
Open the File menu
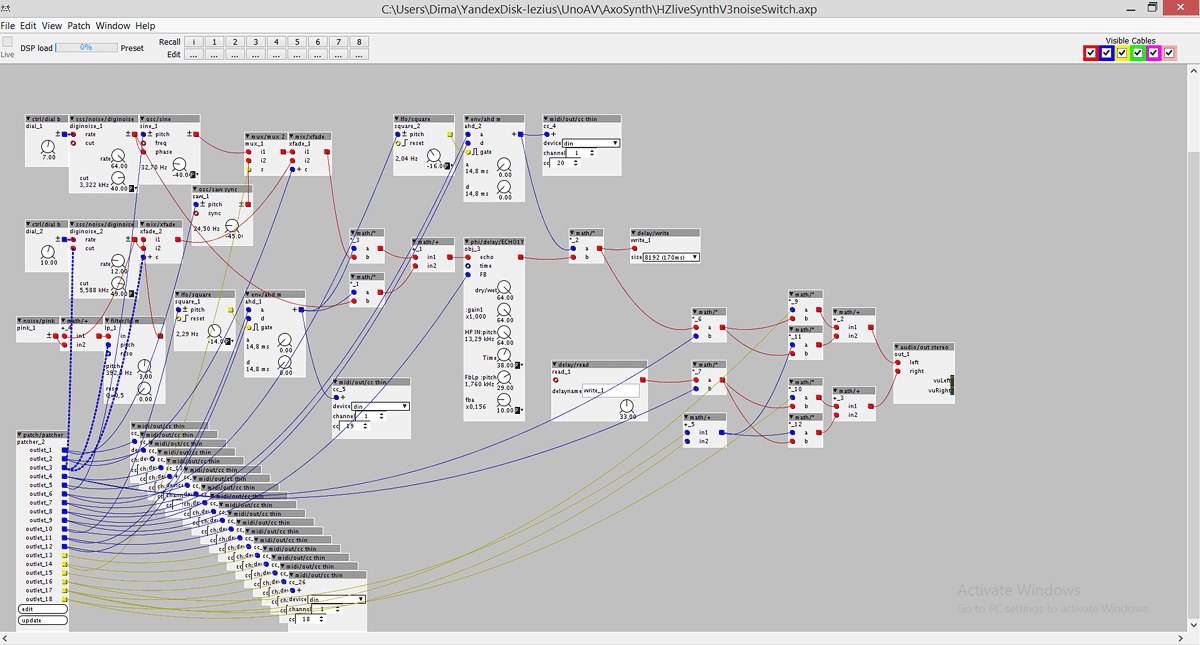tap(8, 25)
